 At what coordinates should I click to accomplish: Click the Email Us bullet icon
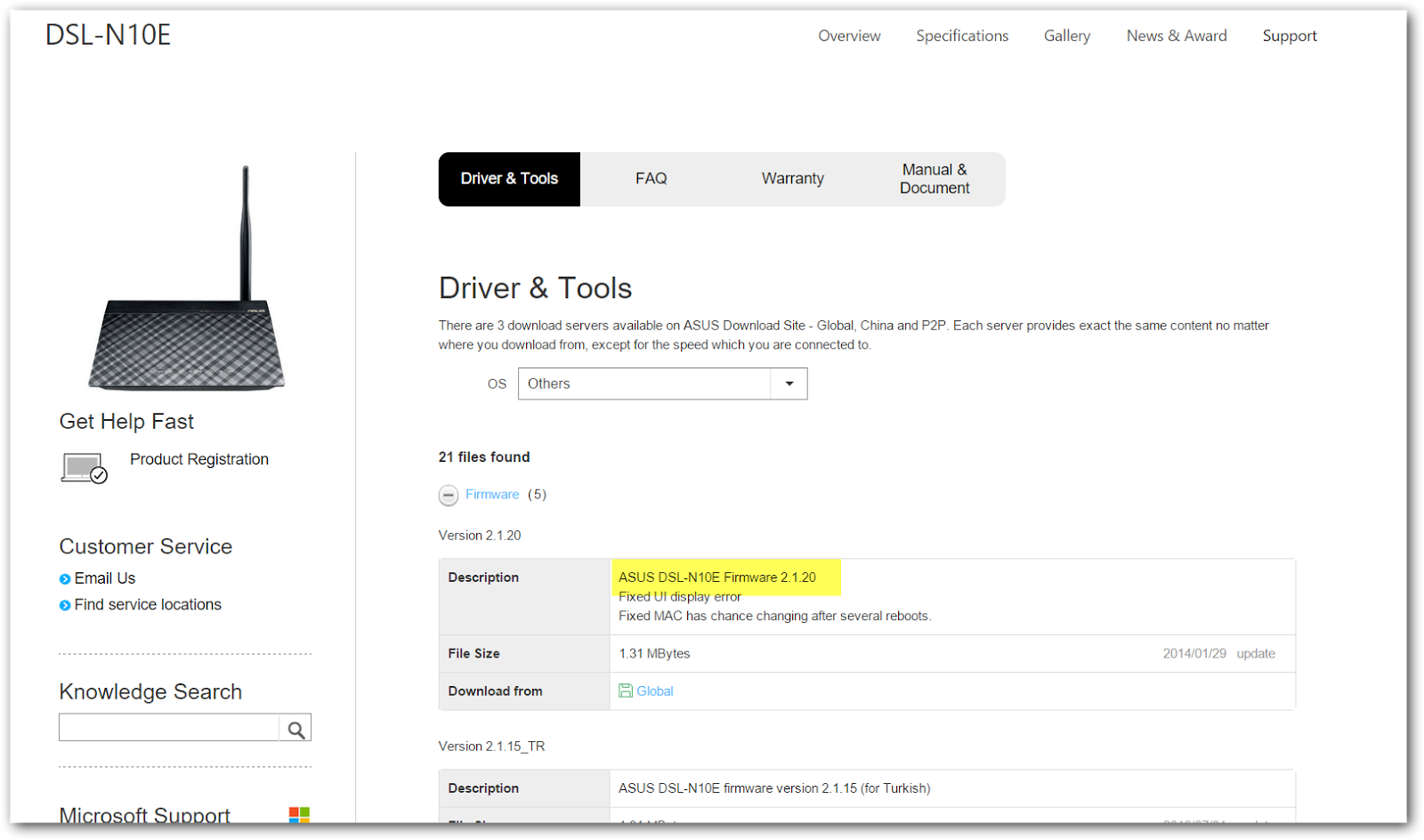coord(65,579)
